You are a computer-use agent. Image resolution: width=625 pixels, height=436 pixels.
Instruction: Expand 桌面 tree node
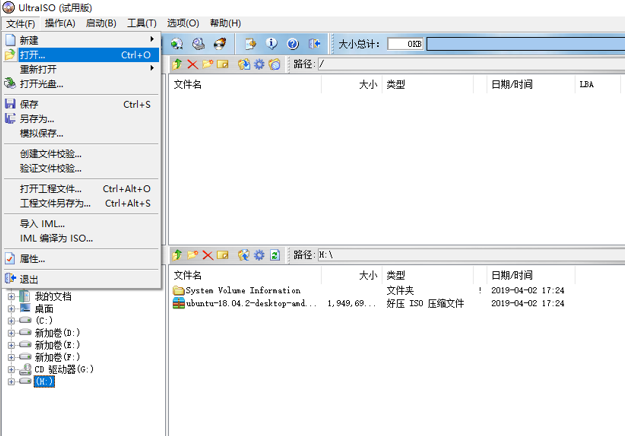point(11,308)
